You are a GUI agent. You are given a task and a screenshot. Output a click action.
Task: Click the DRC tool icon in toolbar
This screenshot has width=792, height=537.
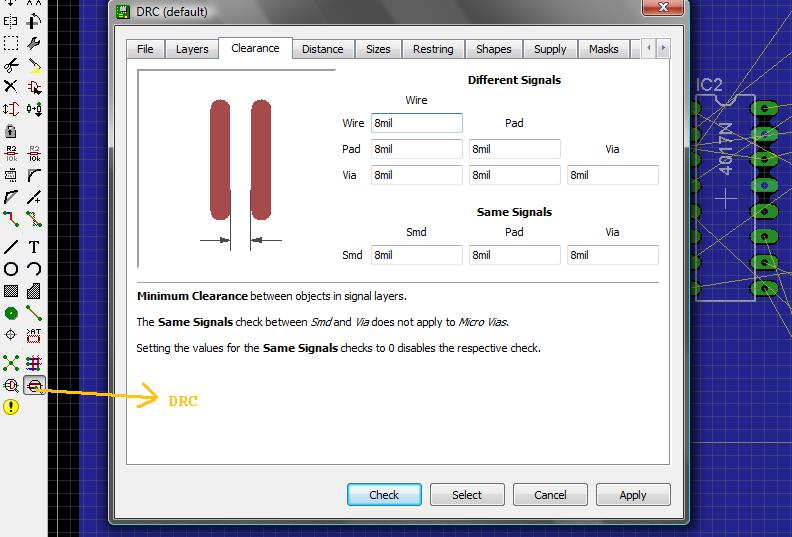tap(34, 385)
